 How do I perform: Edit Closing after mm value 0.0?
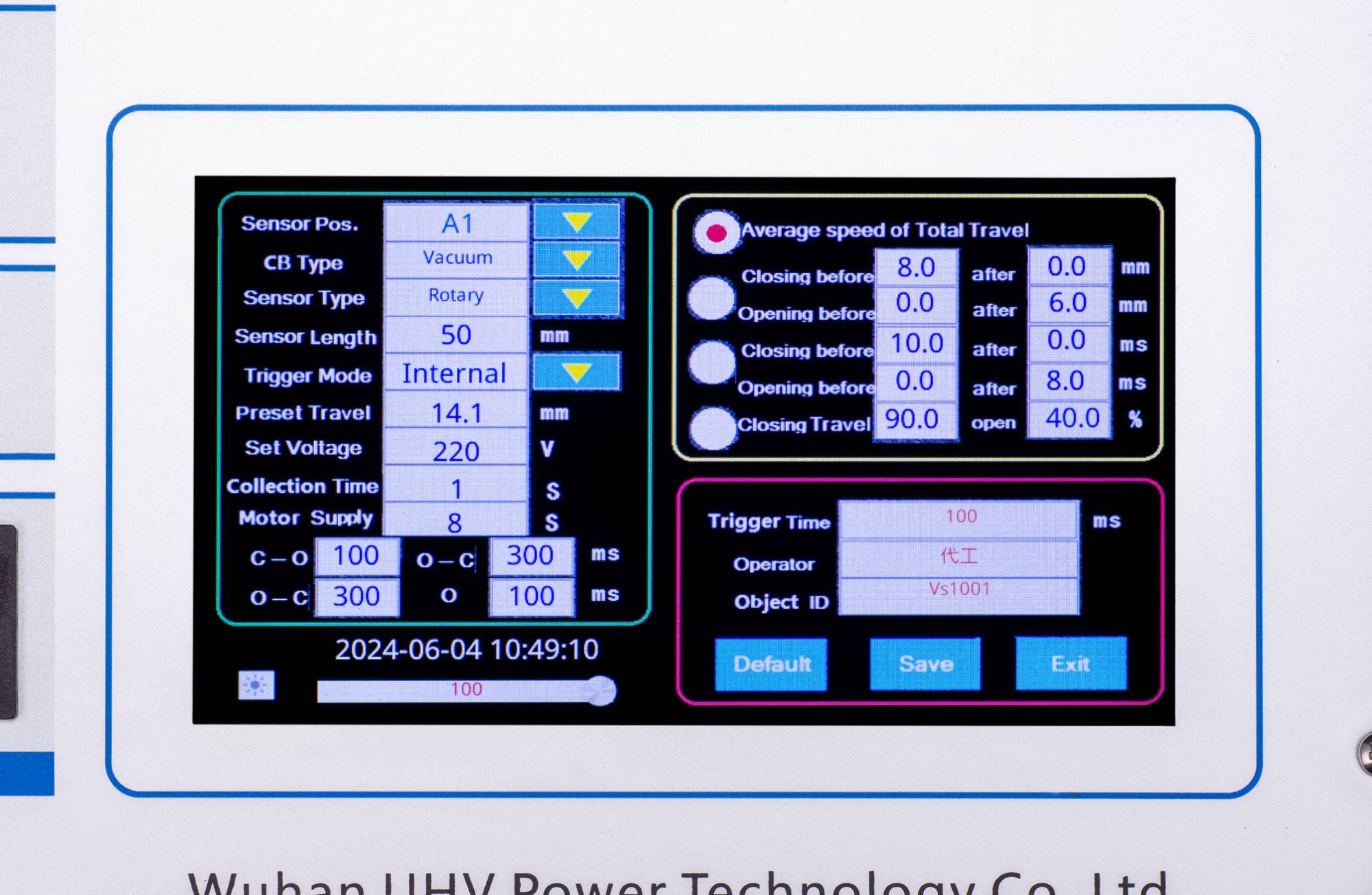[1069, 266]
